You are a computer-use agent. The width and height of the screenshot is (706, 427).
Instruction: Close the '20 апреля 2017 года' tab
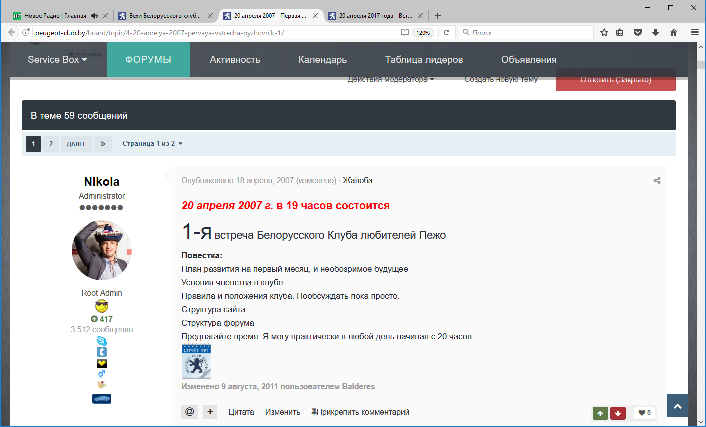[x=420, y=16]
